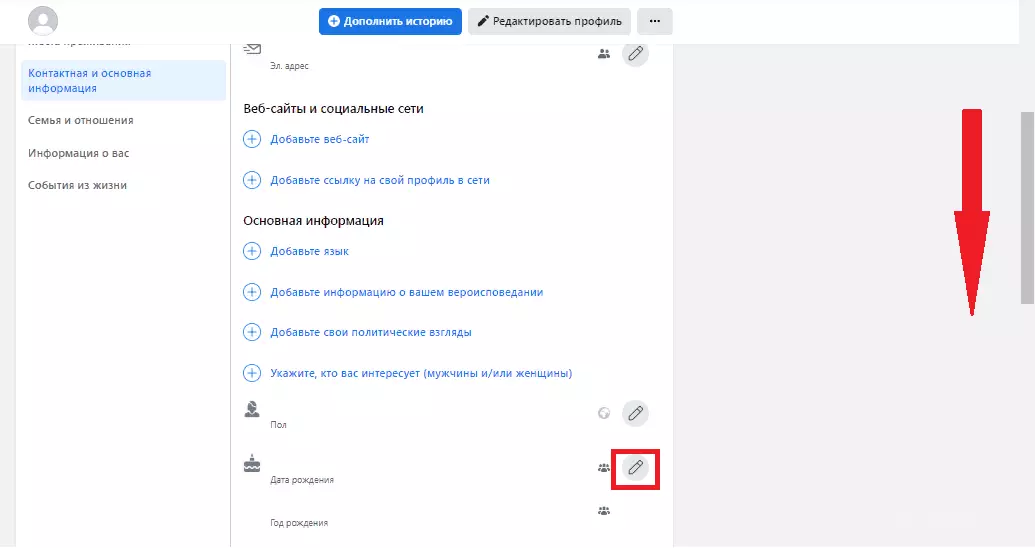Click the Пол label text
This screenshot has width=1035, height=548.
[x=278, y=425]
